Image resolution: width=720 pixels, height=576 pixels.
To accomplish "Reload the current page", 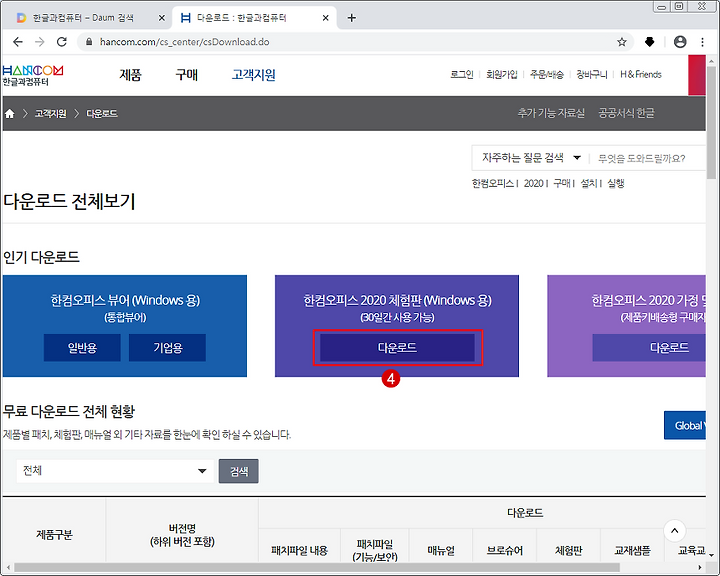I will pos(62,42).
